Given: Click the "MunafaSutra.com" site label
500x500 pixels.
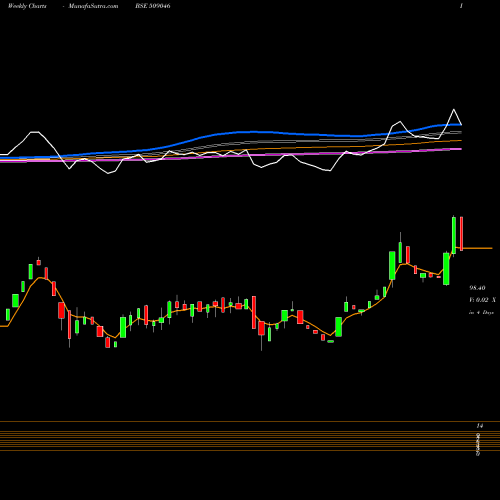Looking at the screenshot, I should 93,6.
